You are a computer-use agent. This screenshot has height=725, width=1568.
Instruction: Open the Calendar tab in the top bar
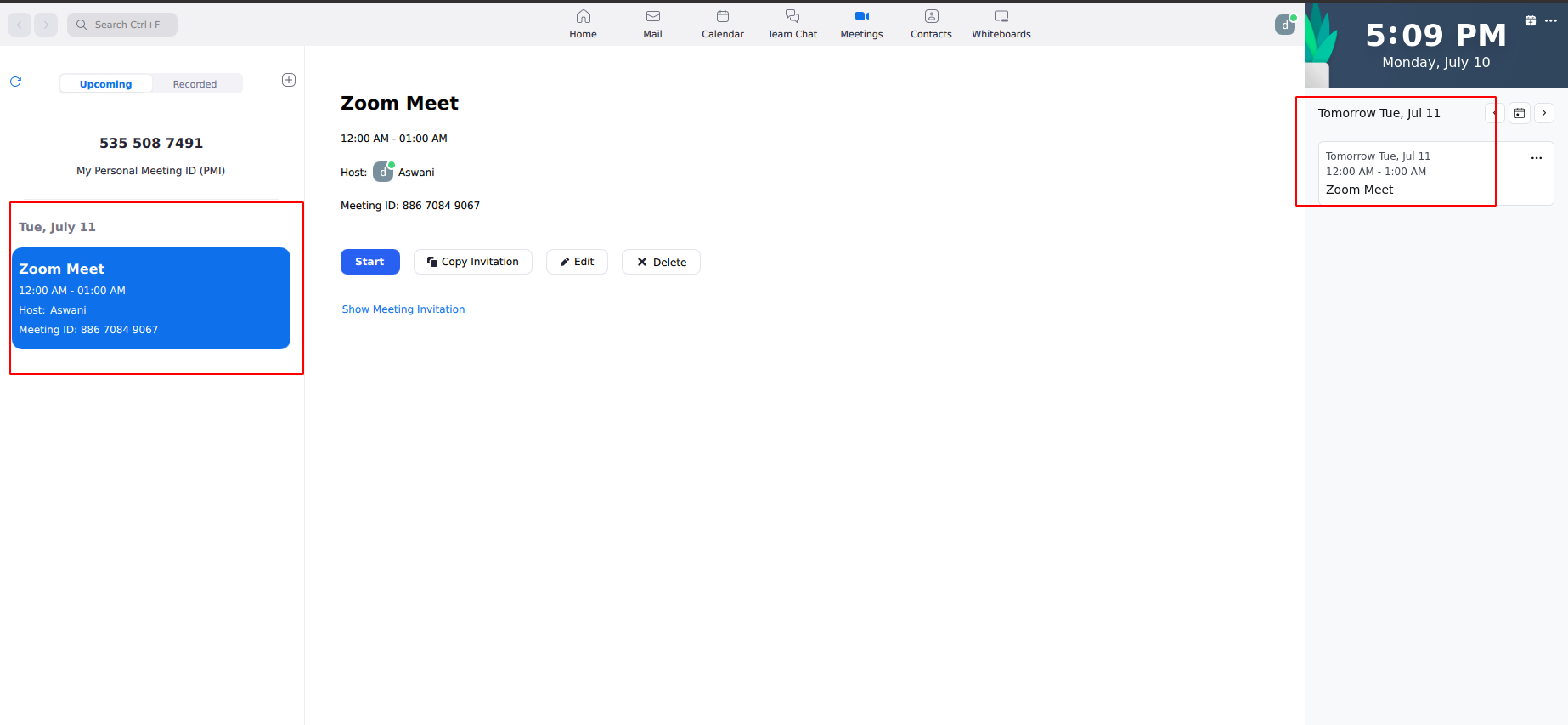click(723, 24)
